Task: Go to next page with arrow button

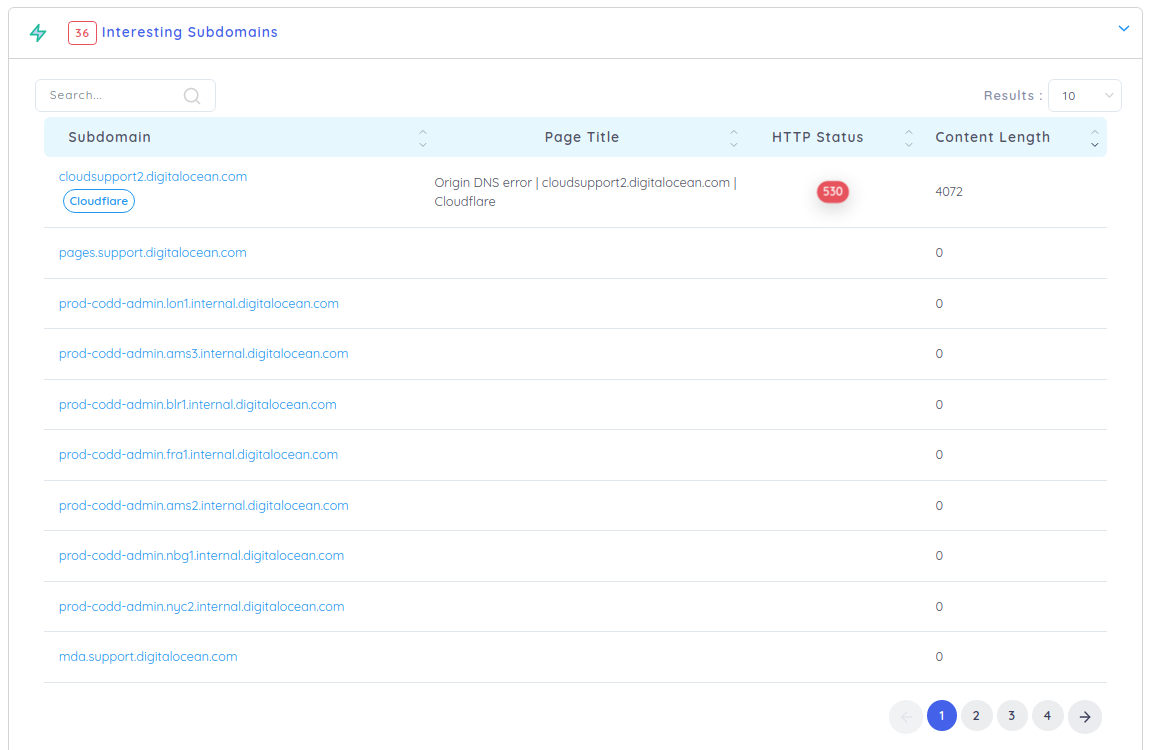Action: coord(1084,716)
